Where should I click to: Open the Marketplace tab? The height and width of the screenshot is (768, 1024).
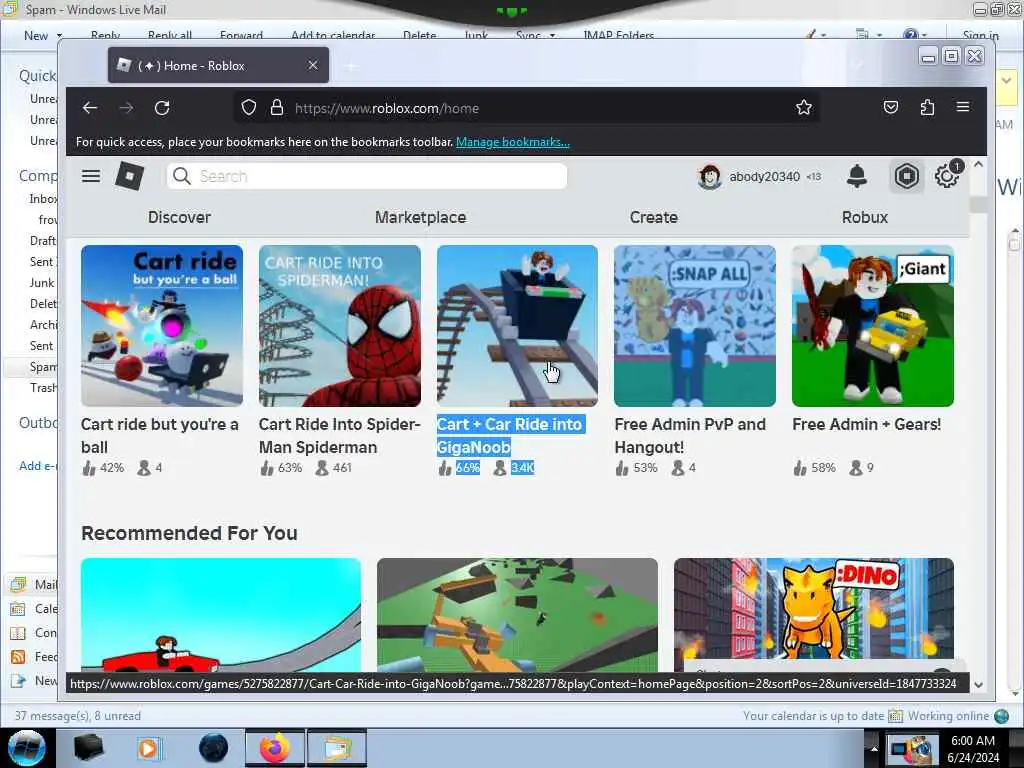tap(421, 217)
